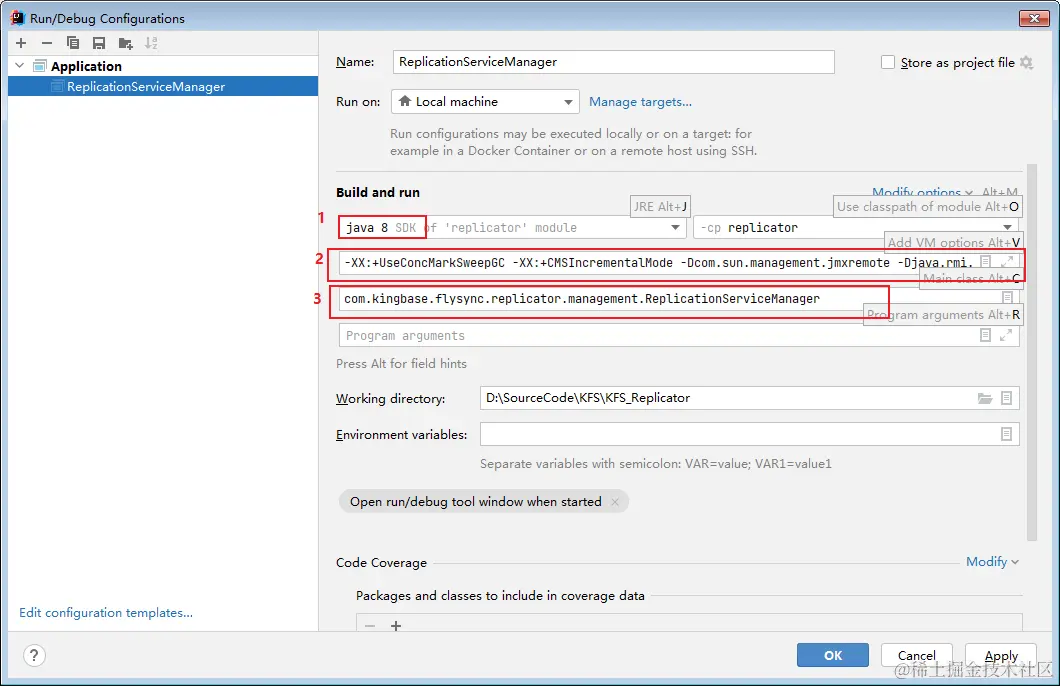This screenshot has width=1060, height=686.
Task: Add a new configuration with plus icon
Action: (21, 43)
